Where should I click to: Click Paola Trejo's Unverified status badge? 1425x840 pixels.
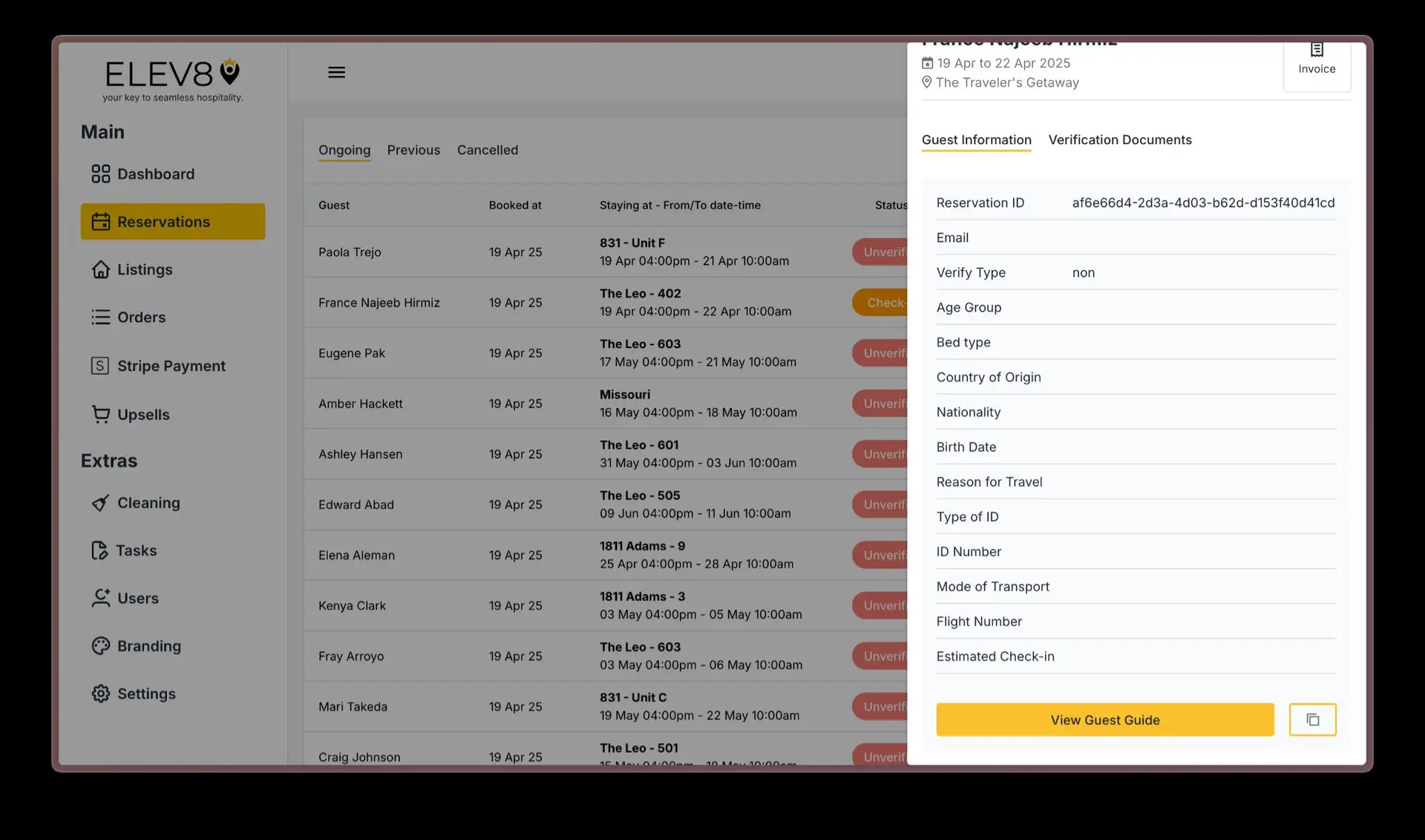coord(883,252)
